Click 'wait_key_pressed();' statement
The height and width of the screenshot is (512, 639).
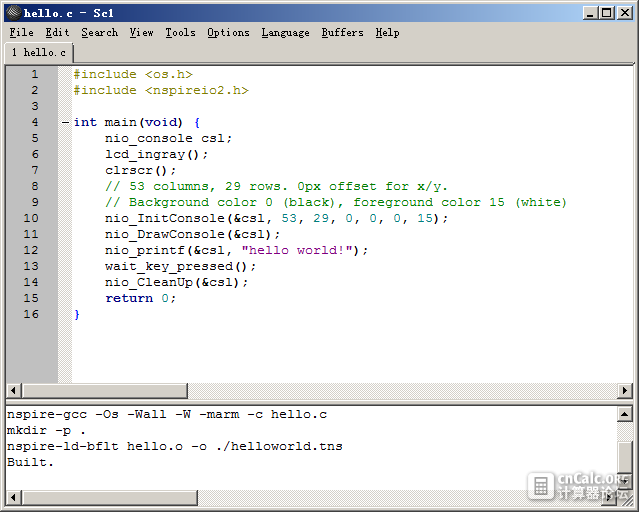tap(181, 266)
